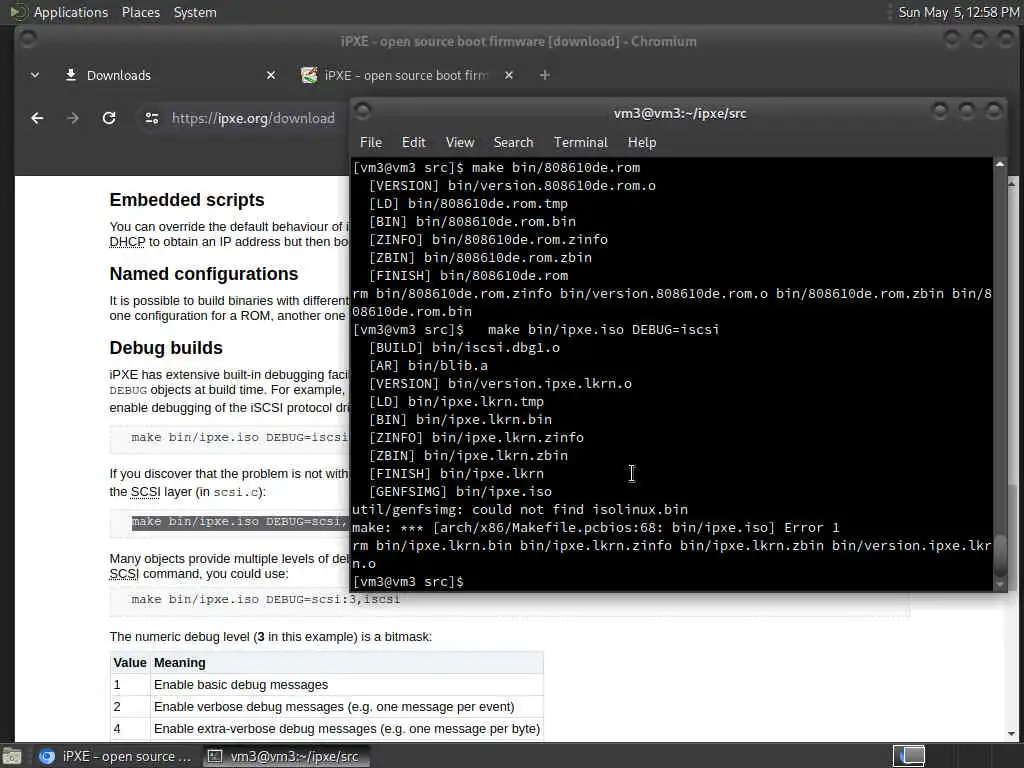Viewport: 1024px width, 768px height.
Task: Click the Show Desktop icon in bottom panel
Action: [12, 756]
